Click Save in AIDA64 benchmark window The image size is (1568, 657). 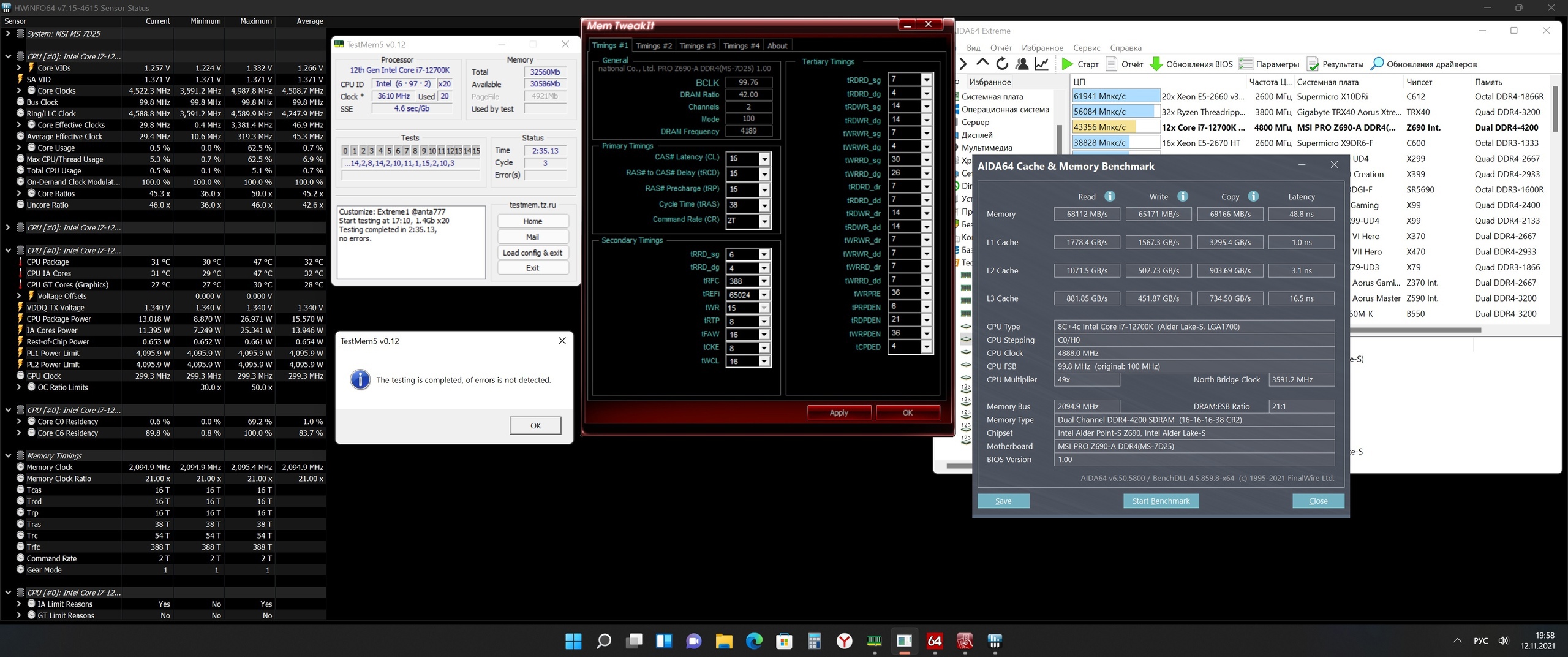click(1003, 501)
